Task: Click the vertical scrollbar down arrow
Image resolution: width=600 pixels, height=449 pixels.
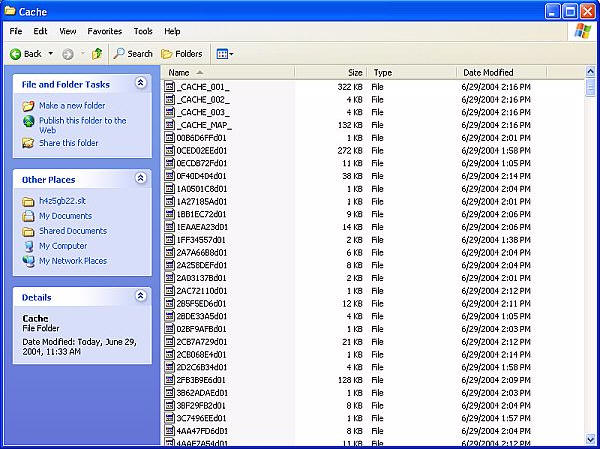Action: pos(591,439)
